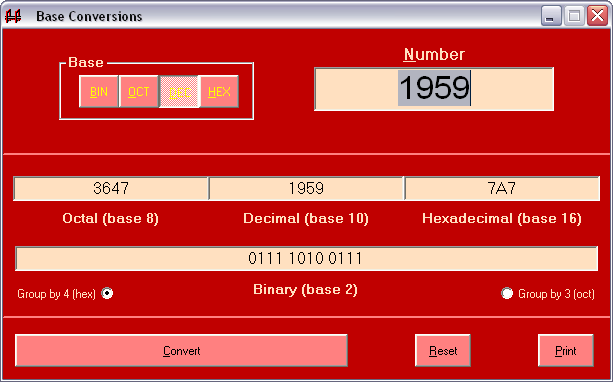Click the Number label above the input
The height and width of the screenshot is (382, 613).
[434, 54]
